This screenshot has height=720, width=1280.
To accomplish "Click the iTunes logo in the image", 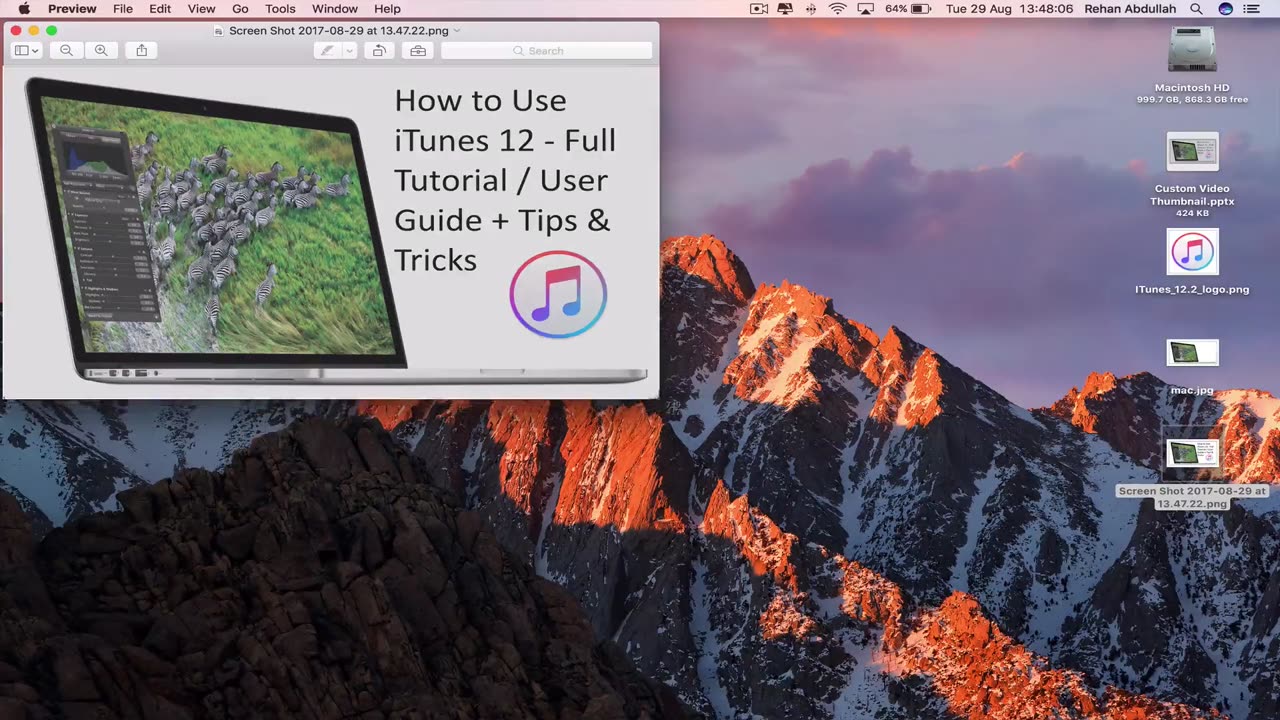I will pyautogui.click(x=558, y=294).
